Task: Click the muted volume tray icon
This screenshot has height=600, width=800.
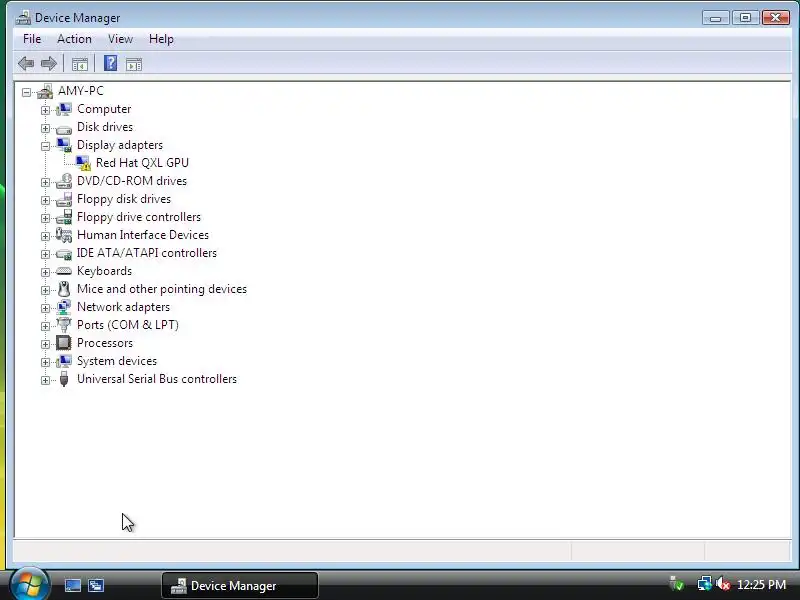Action: pyautogui.click(x=722, y=584)
